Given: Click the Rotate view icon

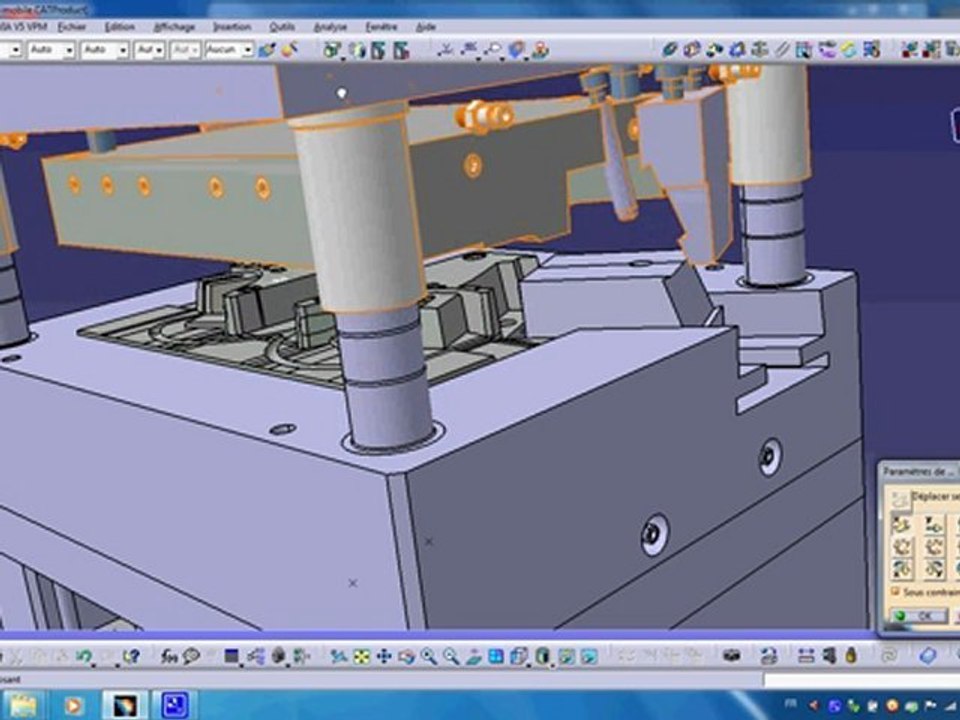Looking at the screenshot, I should [x=407, y=656].
